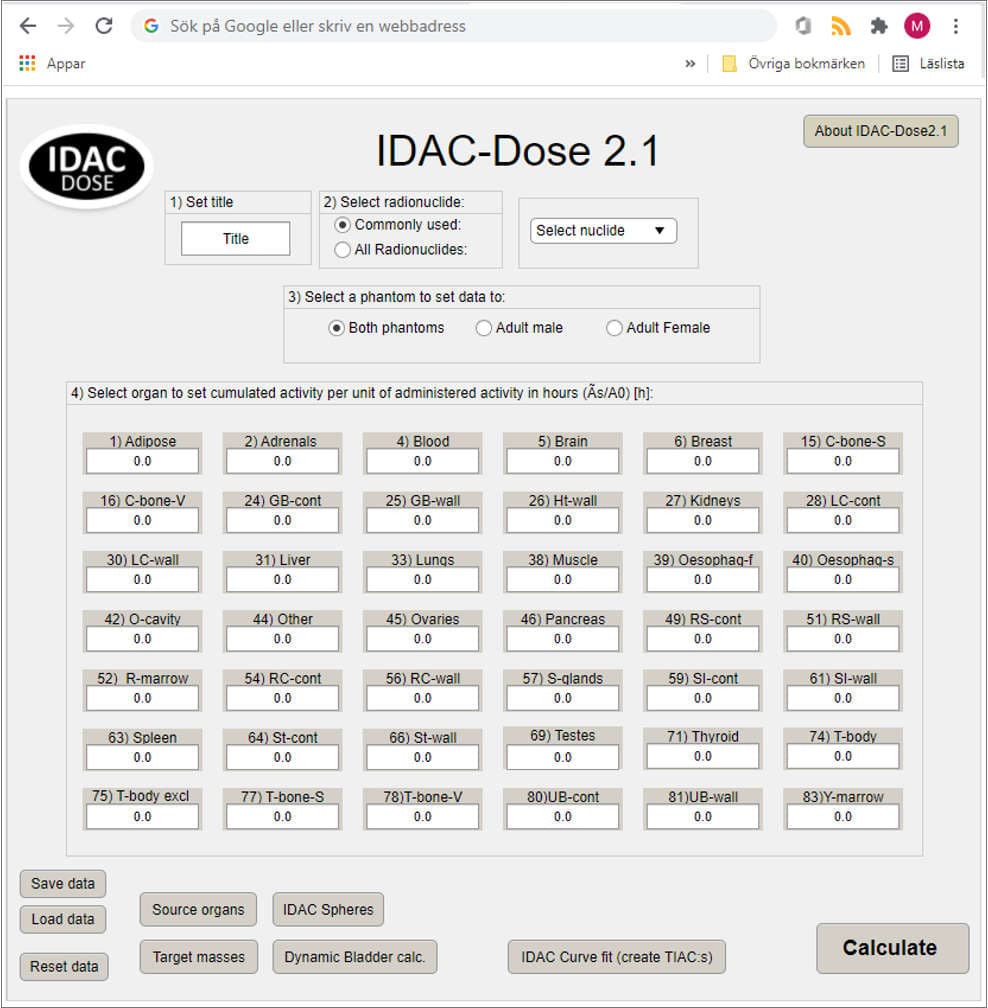Open the Dynamic Bladder calc tool

tap(352, 957)
